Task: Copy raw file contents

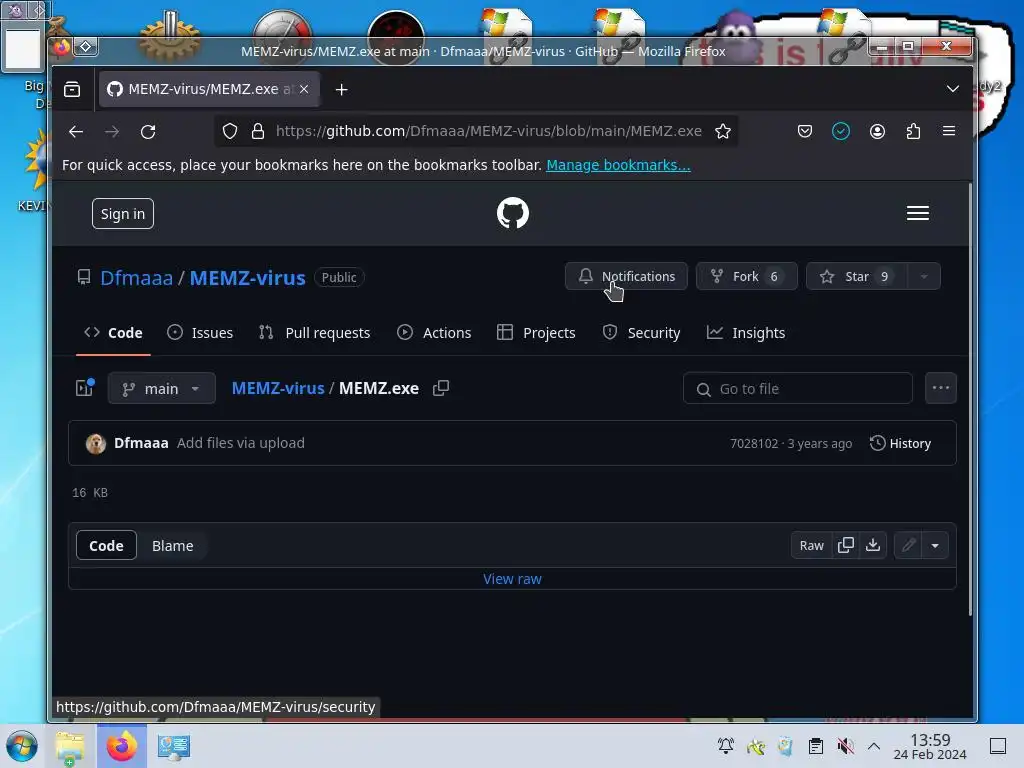Action: pos(846,545)
